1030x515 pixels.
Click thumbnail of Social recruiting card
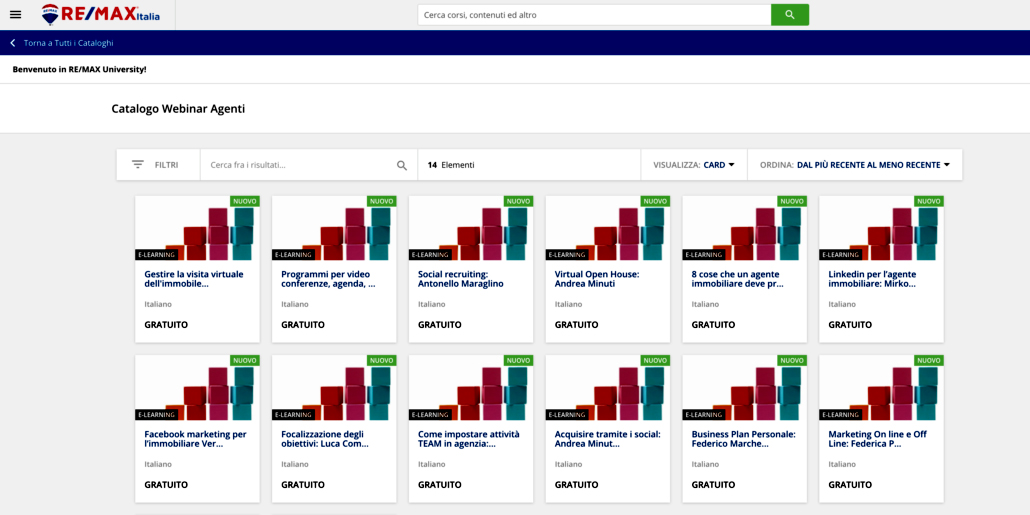pyautogui.click(x=471, y=229)
